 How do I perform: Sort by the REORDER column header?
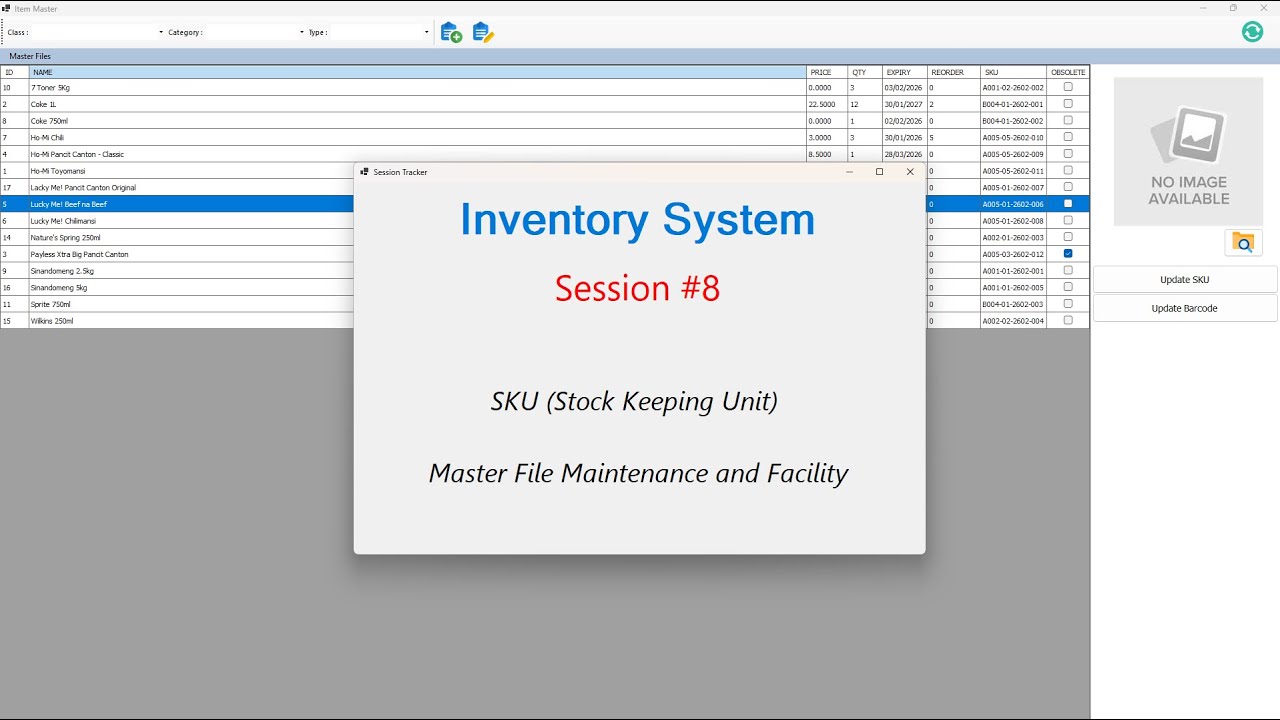point(953,72)
